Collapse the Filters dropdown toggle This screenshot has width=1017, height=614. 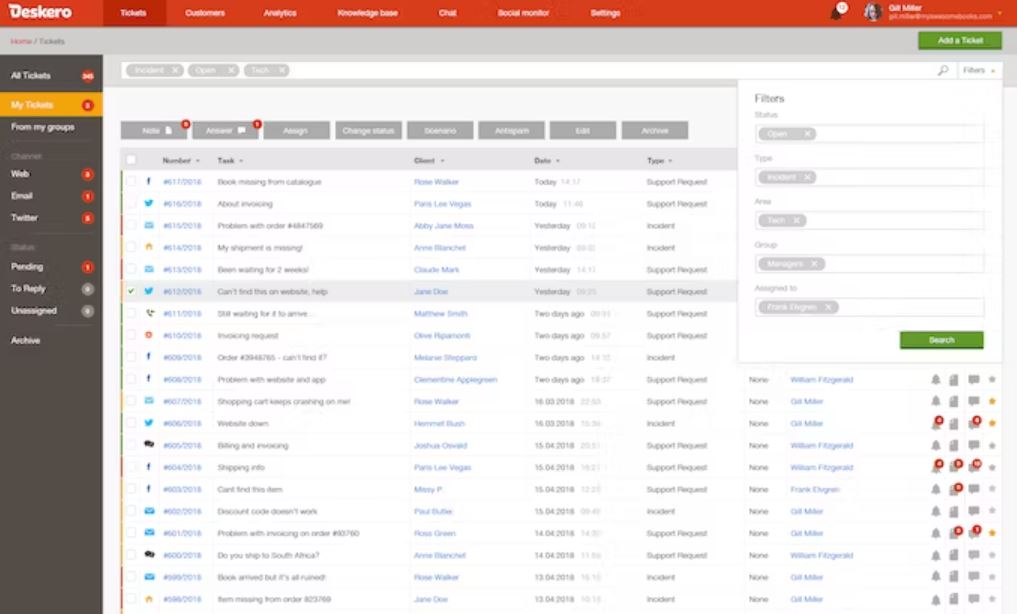(x=979, y=70)
